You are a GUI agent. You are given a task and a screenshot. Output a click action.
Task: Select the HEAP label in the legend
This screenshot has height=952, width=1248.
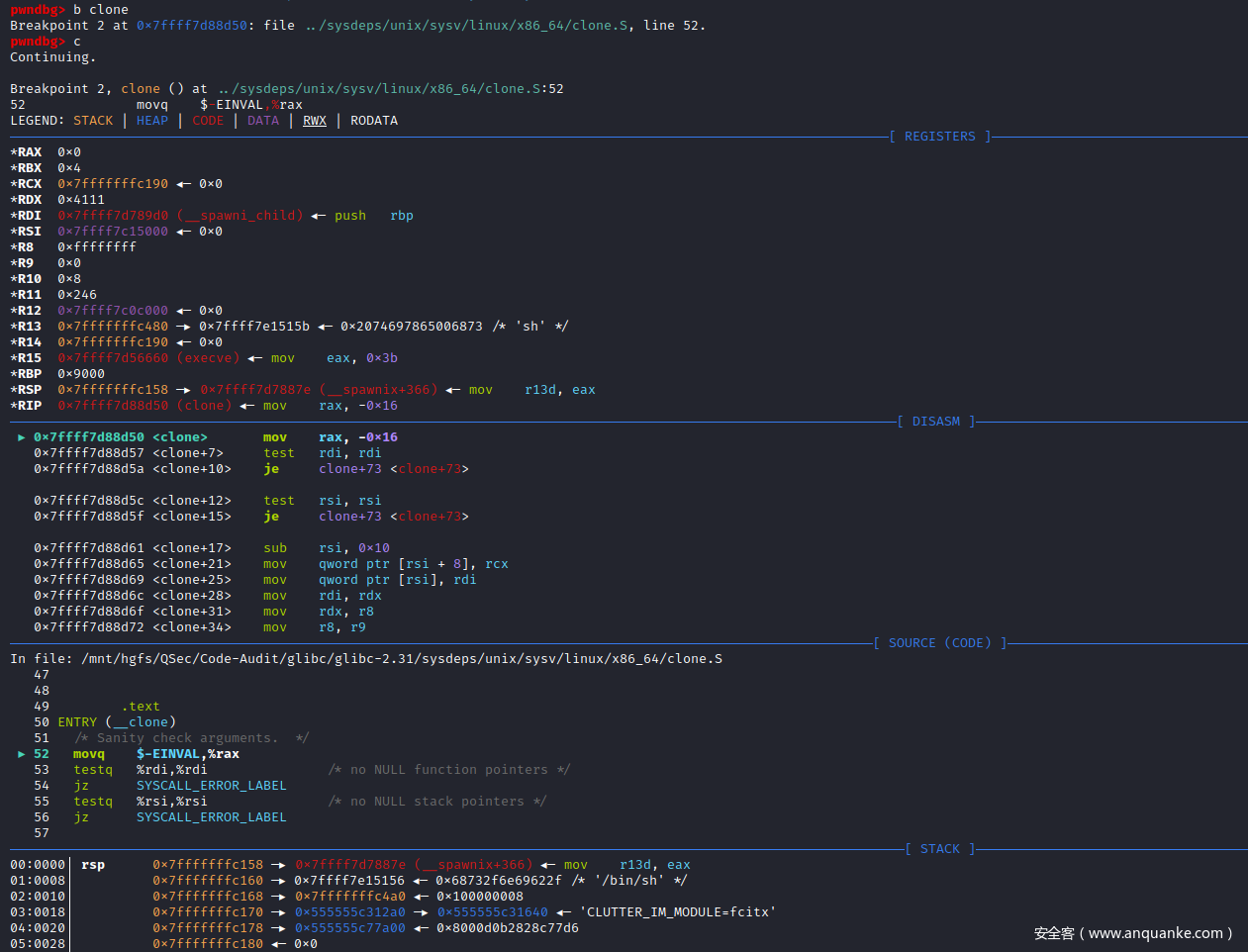point(152,121)
